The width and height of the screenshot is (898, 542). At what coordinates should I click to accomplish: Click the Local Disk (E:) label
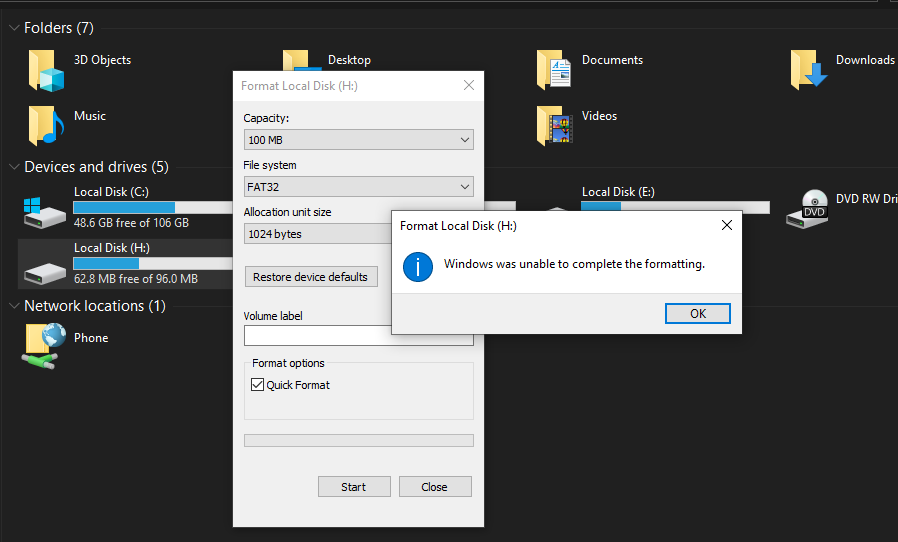tap(618, 192)
